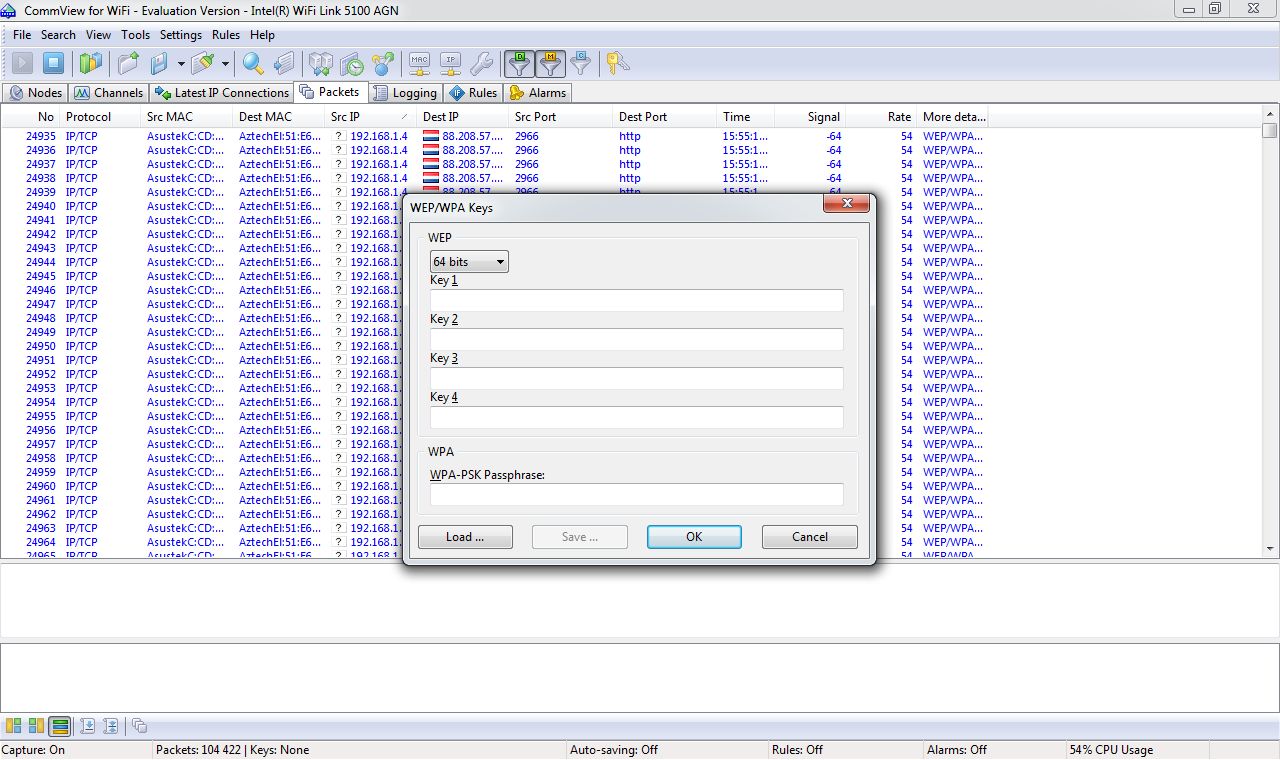
Task: Click the Capture: On status bar entry
Action: tap(76, 750)
